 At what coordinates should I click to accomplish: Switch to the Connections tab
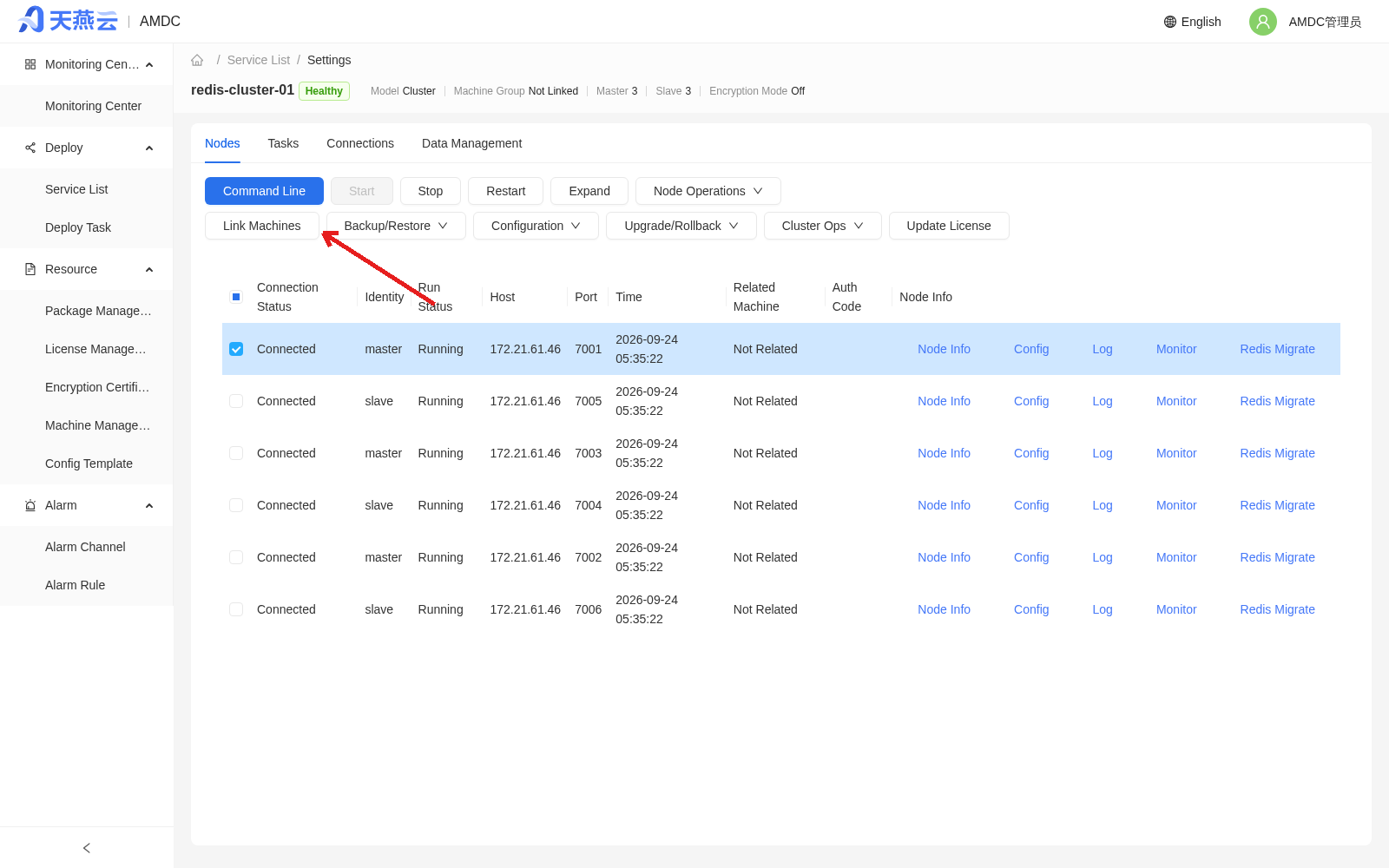coord(360,143)
